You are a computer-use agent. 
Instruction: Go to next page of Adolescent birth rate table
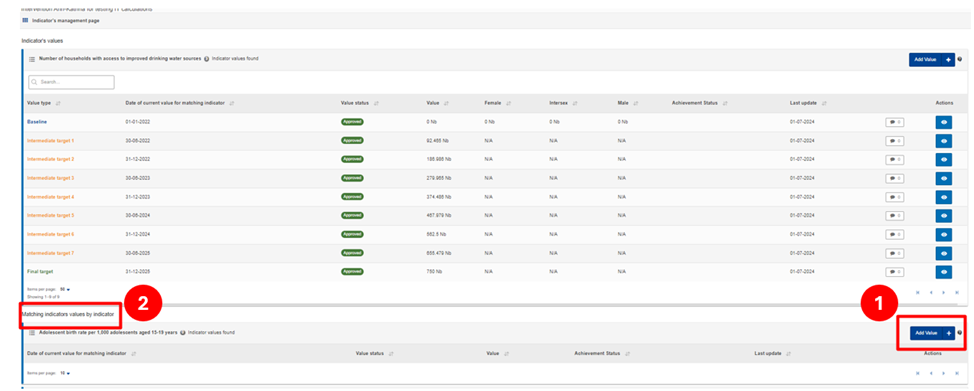pyautogui.click(x=943, y=374)
